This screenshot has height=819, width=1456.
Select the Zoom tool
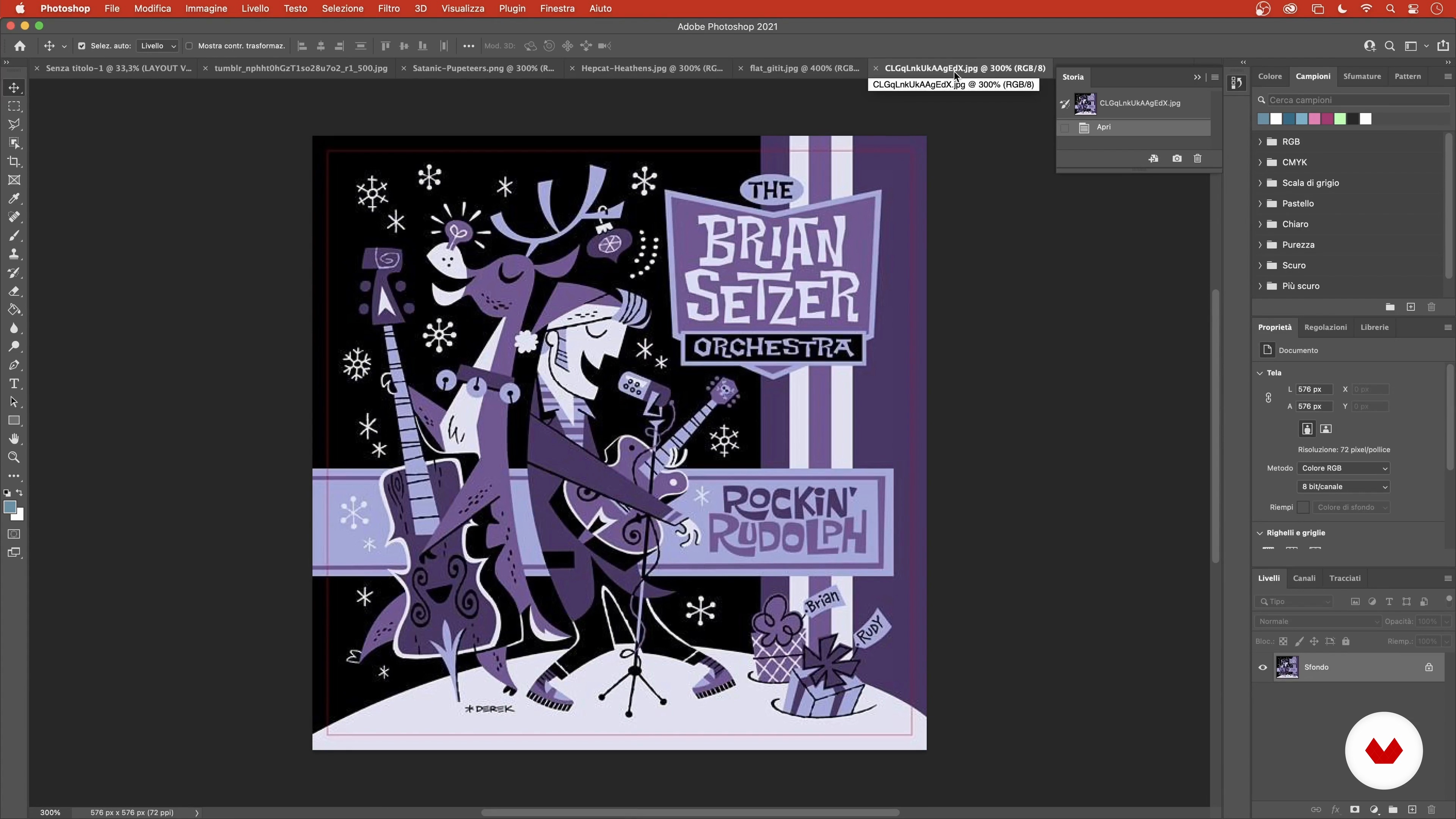click(x=14, y=457)
